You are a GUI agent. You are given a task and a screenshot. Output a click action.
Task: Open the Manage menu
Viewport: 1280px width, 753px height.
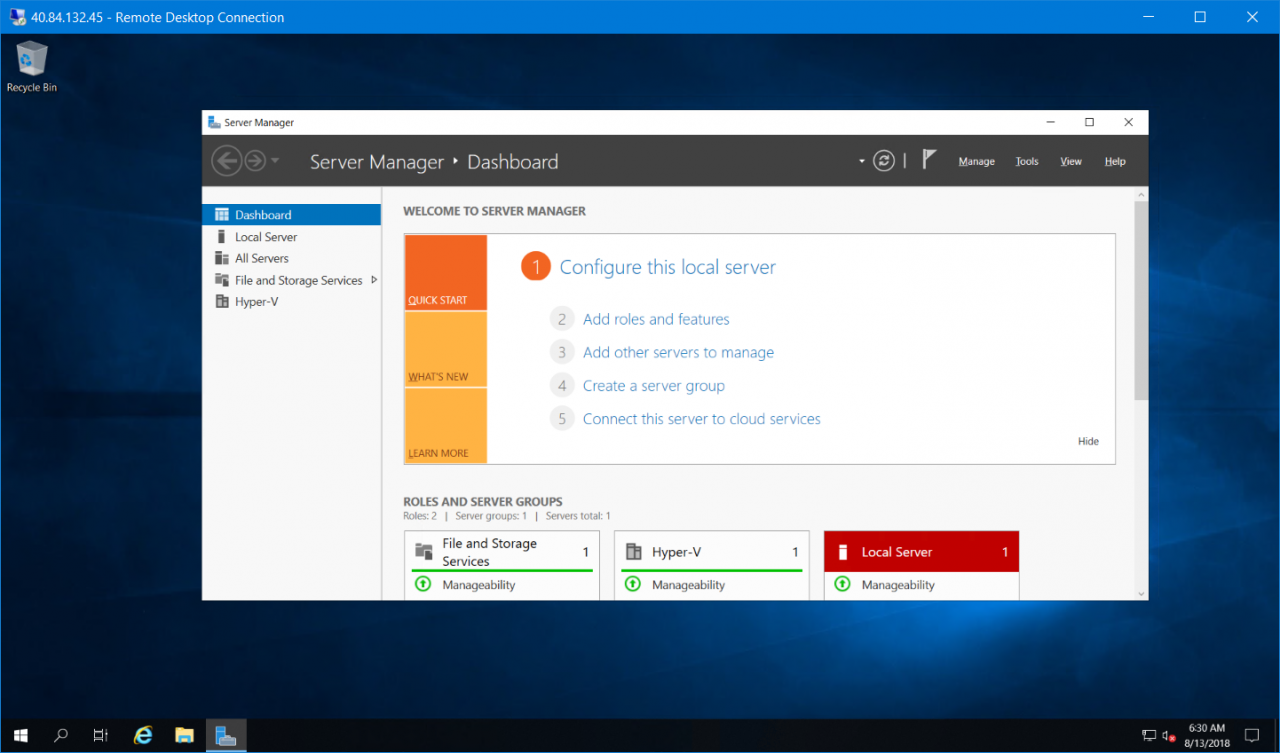[976, 161]
